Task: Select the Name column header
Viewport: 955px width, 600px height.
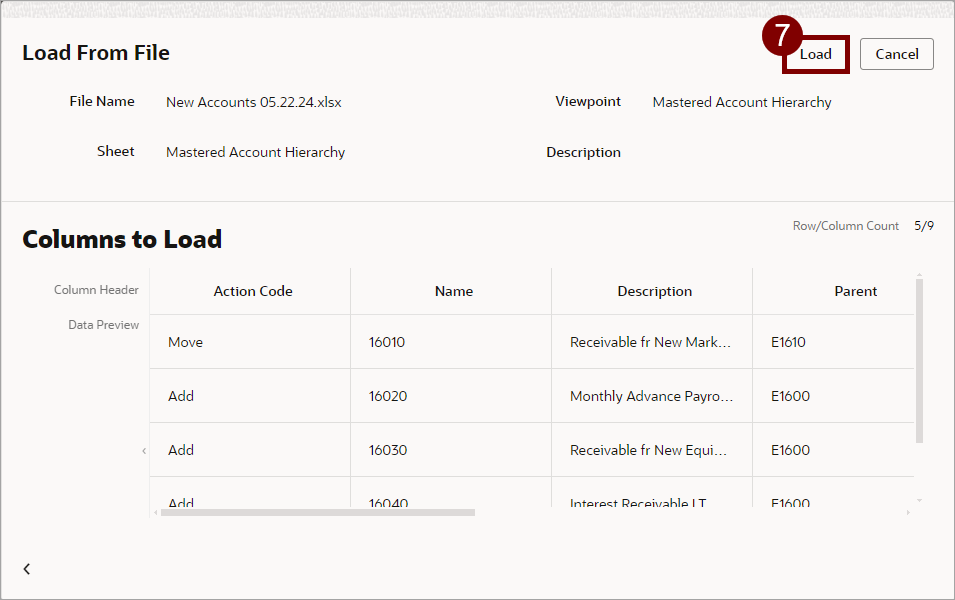Action: [x=453, y=292]
